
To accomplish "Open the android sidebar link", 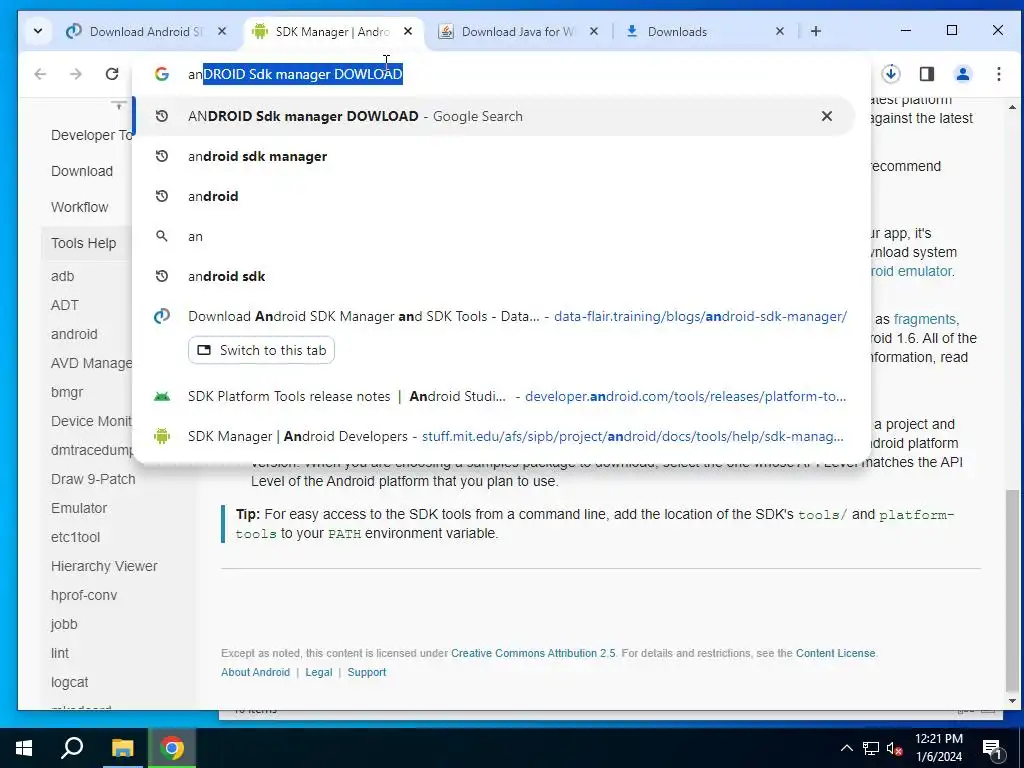I will 74,334.
